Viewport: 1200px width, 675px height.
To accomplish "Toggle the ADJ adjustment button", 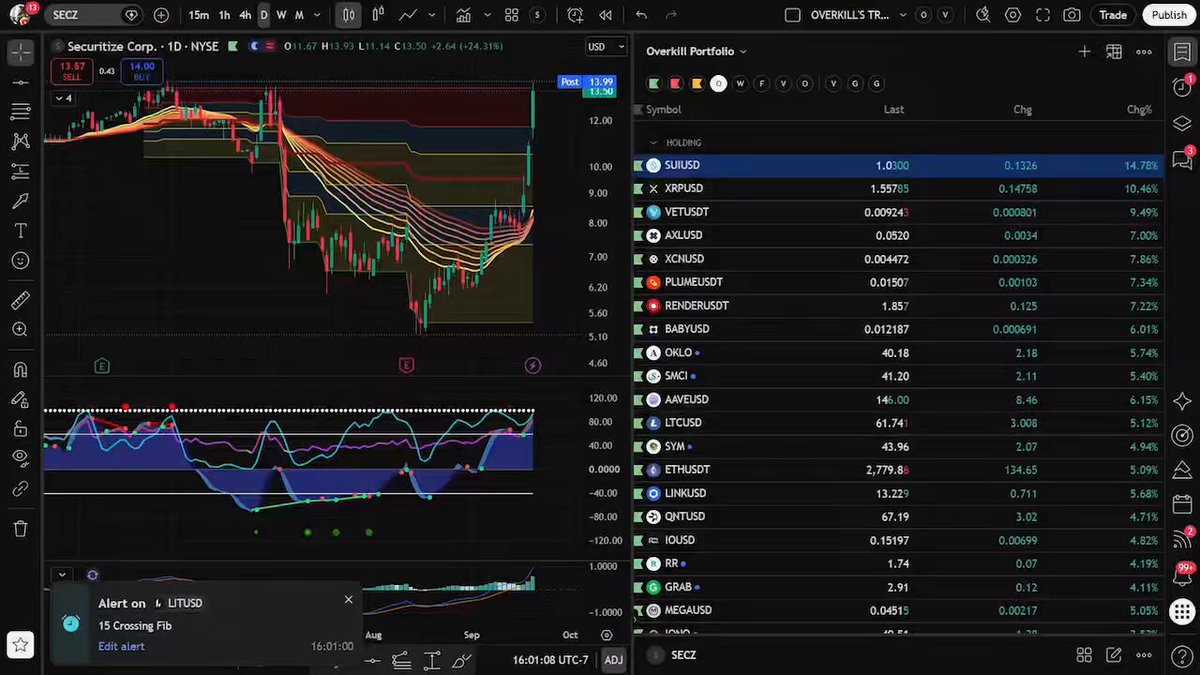I will pos(614,660).
